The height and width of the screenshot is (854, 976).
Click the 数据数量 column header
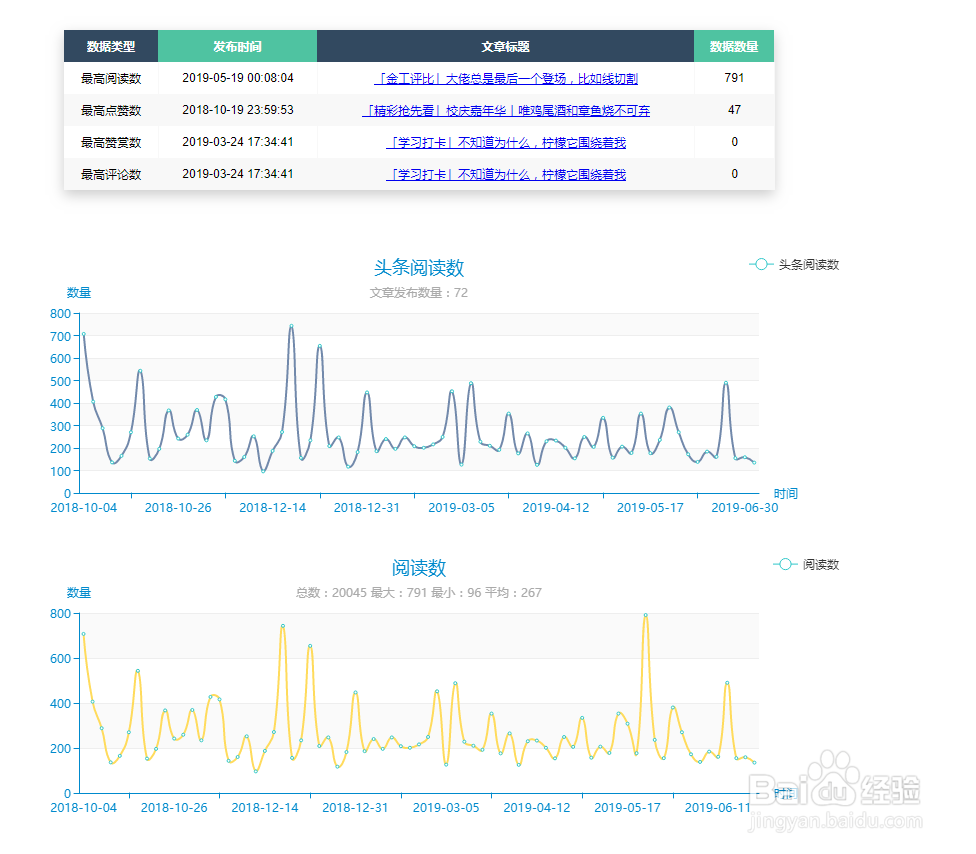click(x=734, y=46)
